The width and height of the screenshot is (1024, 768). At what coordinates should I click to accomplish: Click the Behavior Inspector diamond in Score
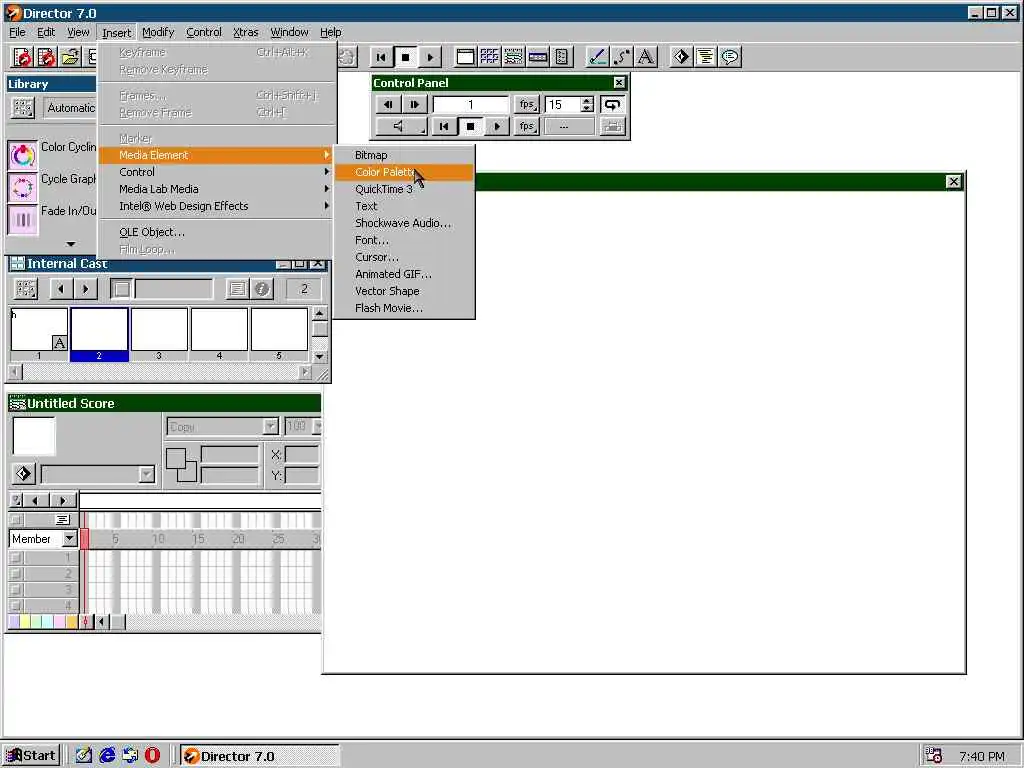24,473
